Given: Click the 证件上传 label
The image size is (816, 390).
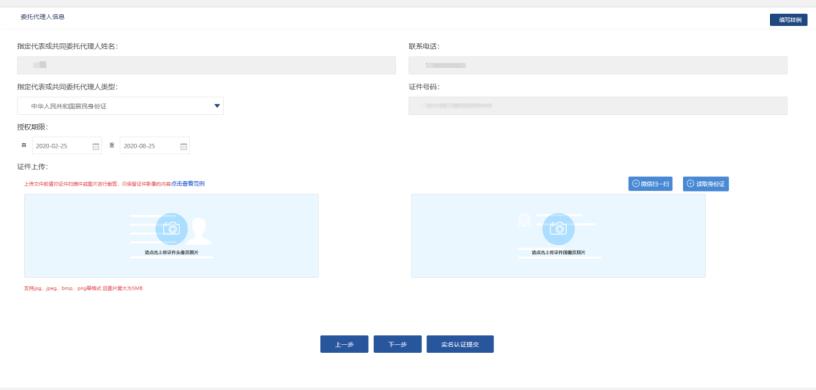Looking at the screenshot, I should pos(32,167).
